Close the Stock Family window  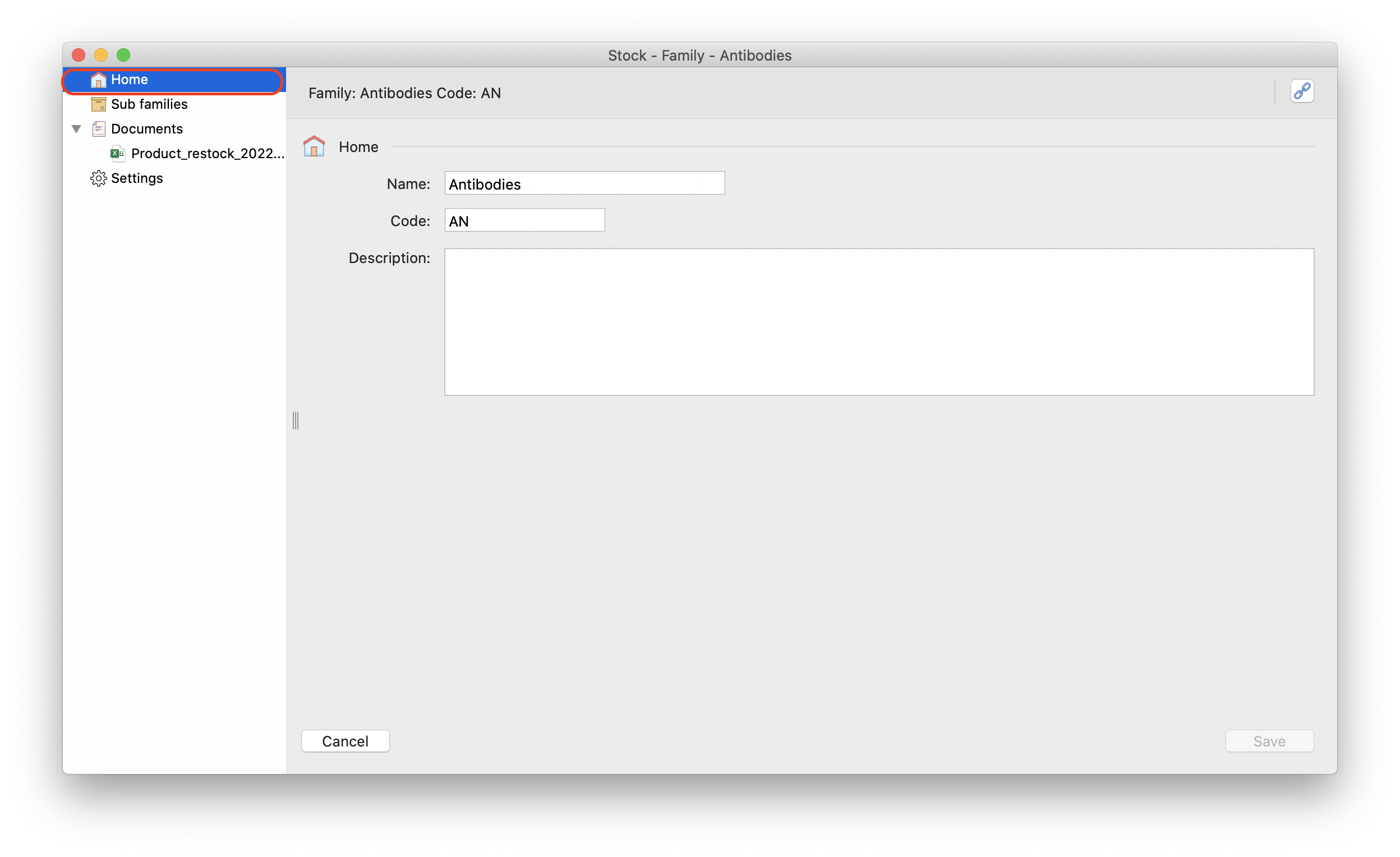[79, 55]
